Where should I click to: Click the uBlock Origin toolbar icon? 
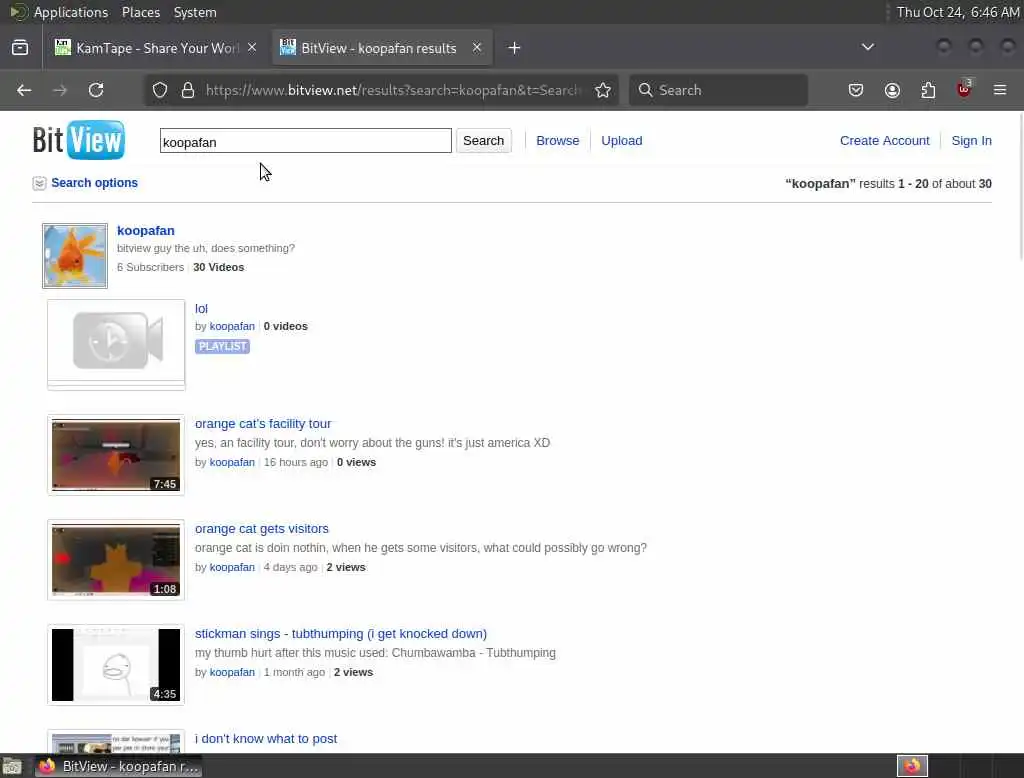[x=964, y=89]
